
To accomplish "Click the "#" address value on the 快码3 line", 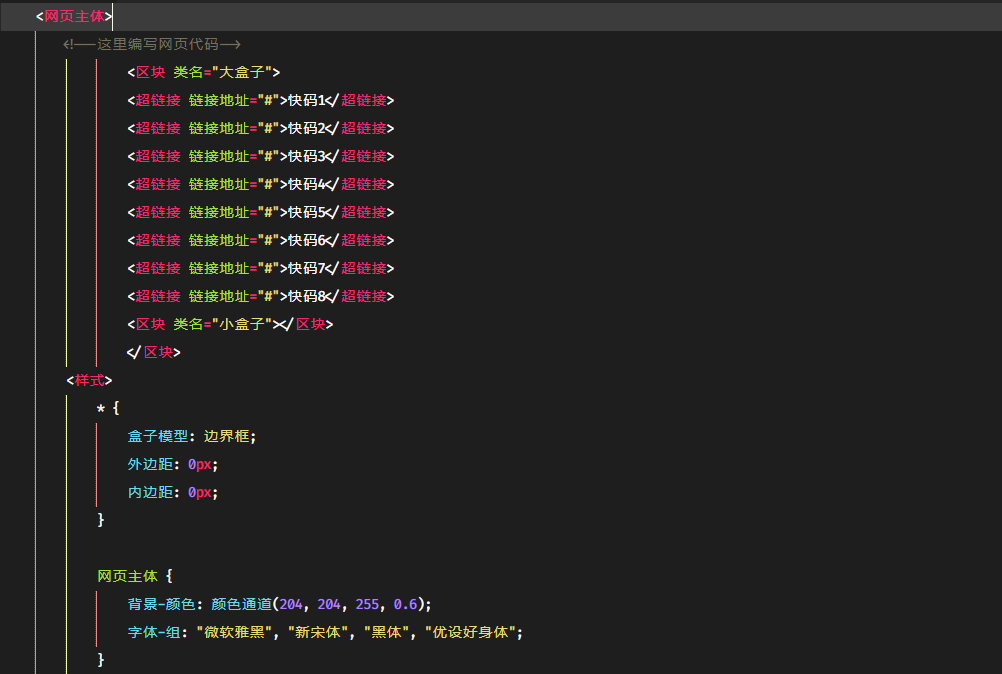I will (x=268, y=157).
